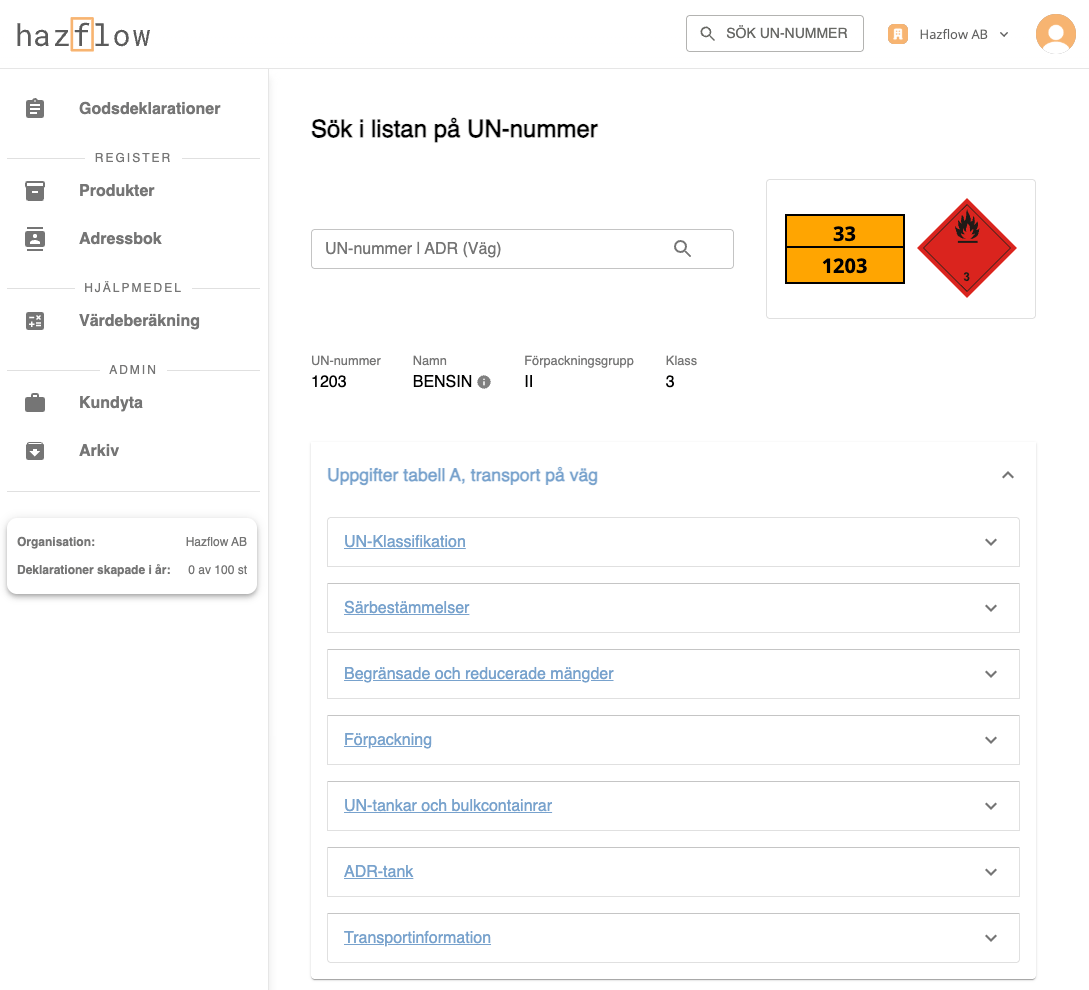Expand the UN-Klassifikation panel chevron

(x=991, y=542)
